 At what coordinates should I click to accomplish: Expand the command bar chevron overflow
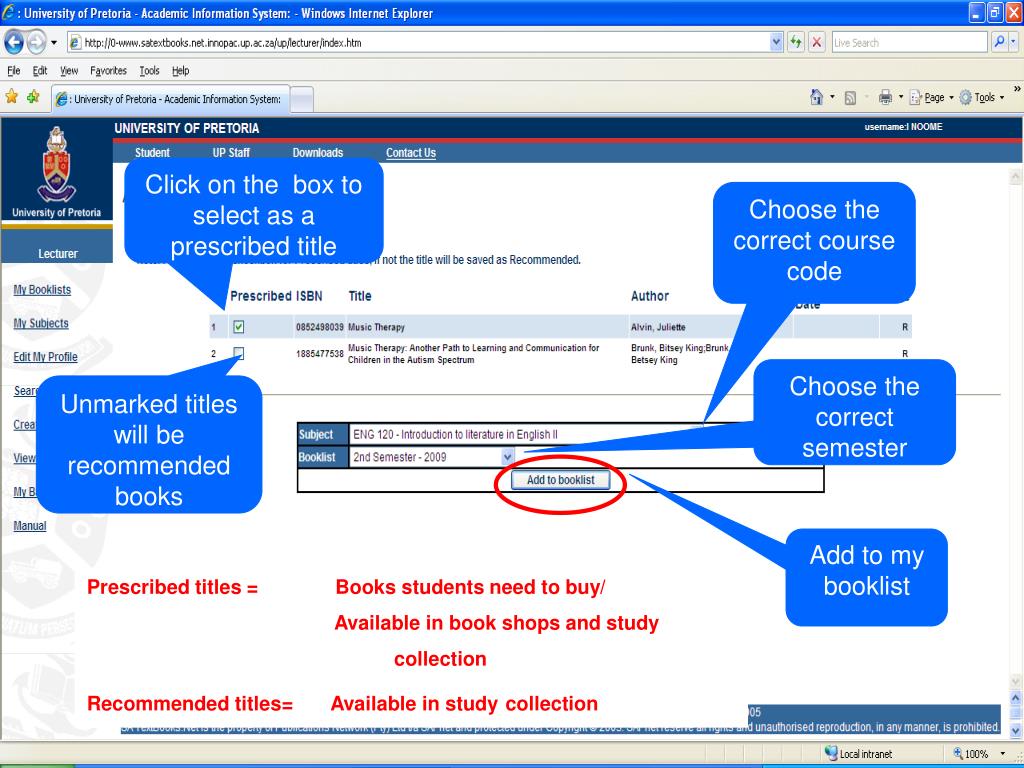pos(1017,89)
